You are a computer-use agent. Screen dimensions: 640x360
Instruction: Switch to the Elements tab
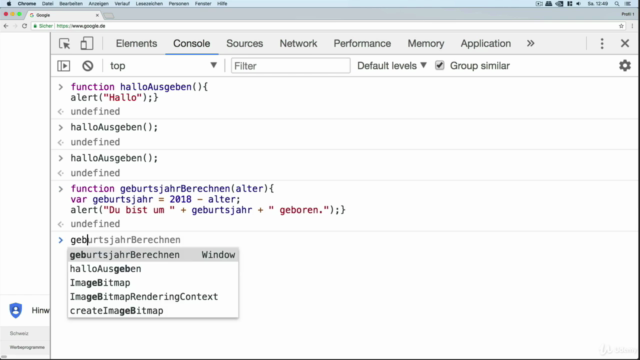tap(136, 43)
